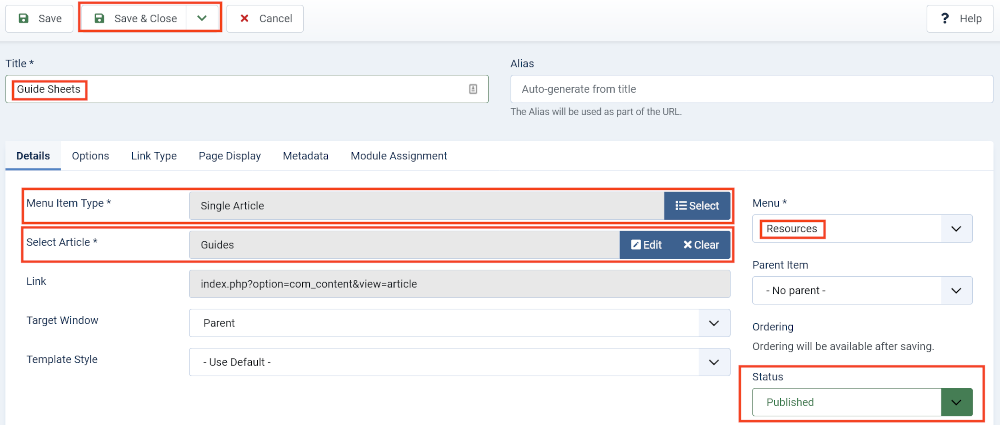Open the Help button

[960, 19]
